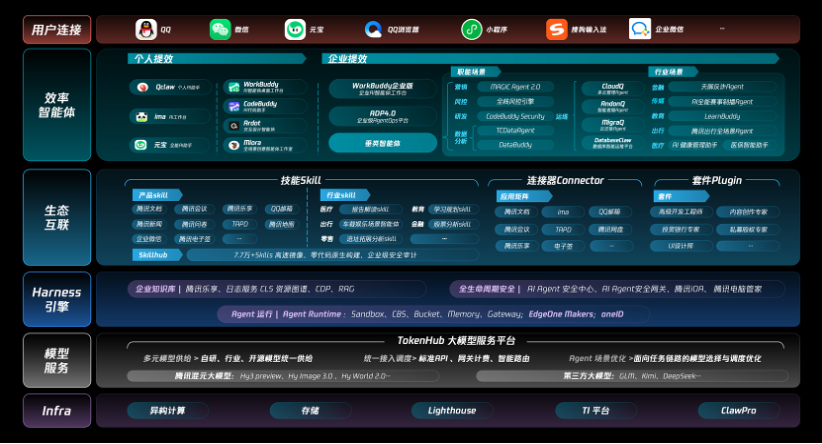Click the TI 平台 Infra pill
The width and height of the screenshot is (822, 444).
596,410
